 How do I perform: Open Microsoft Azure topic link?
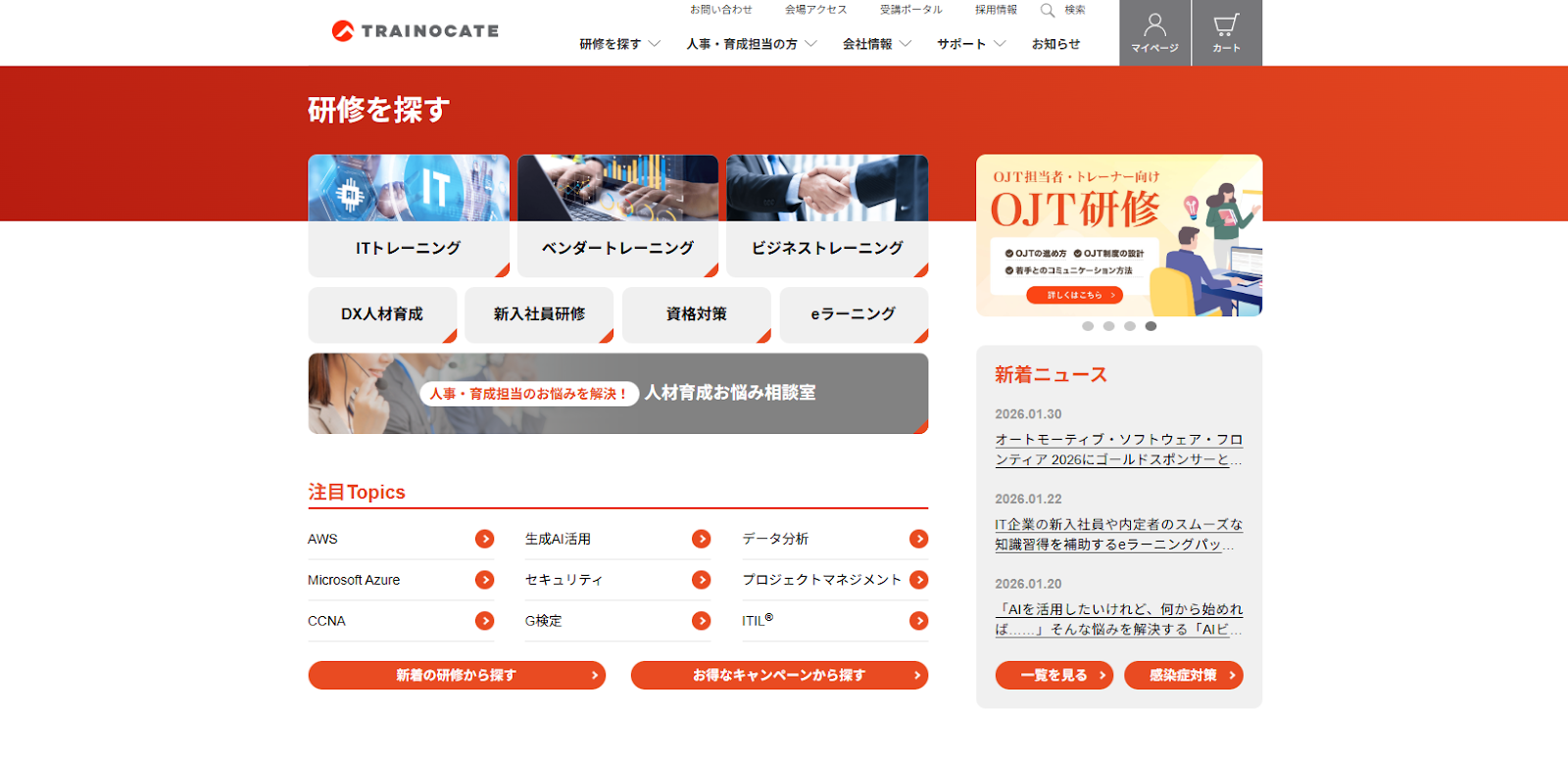click(x=354, y=580)
